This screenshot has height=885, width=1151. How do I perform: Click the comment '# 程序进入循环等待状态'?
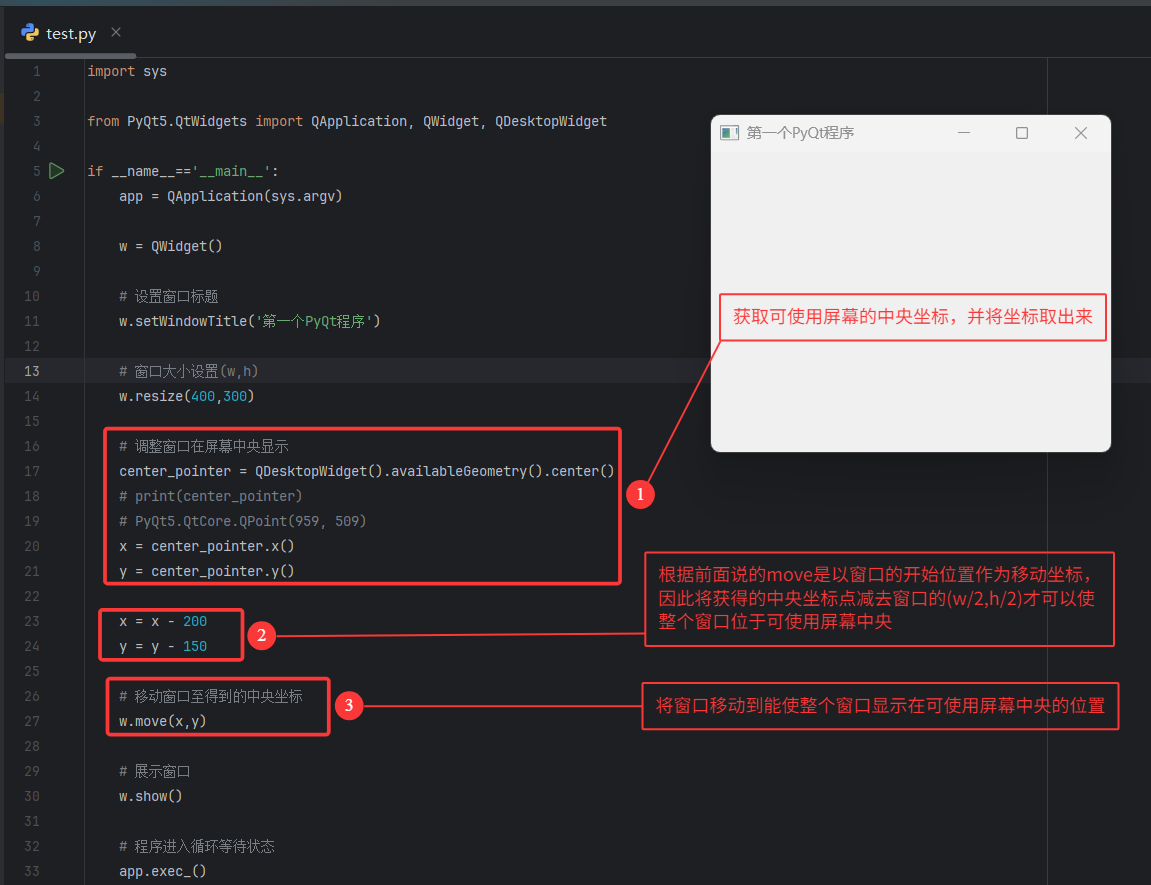pos(197,846)
